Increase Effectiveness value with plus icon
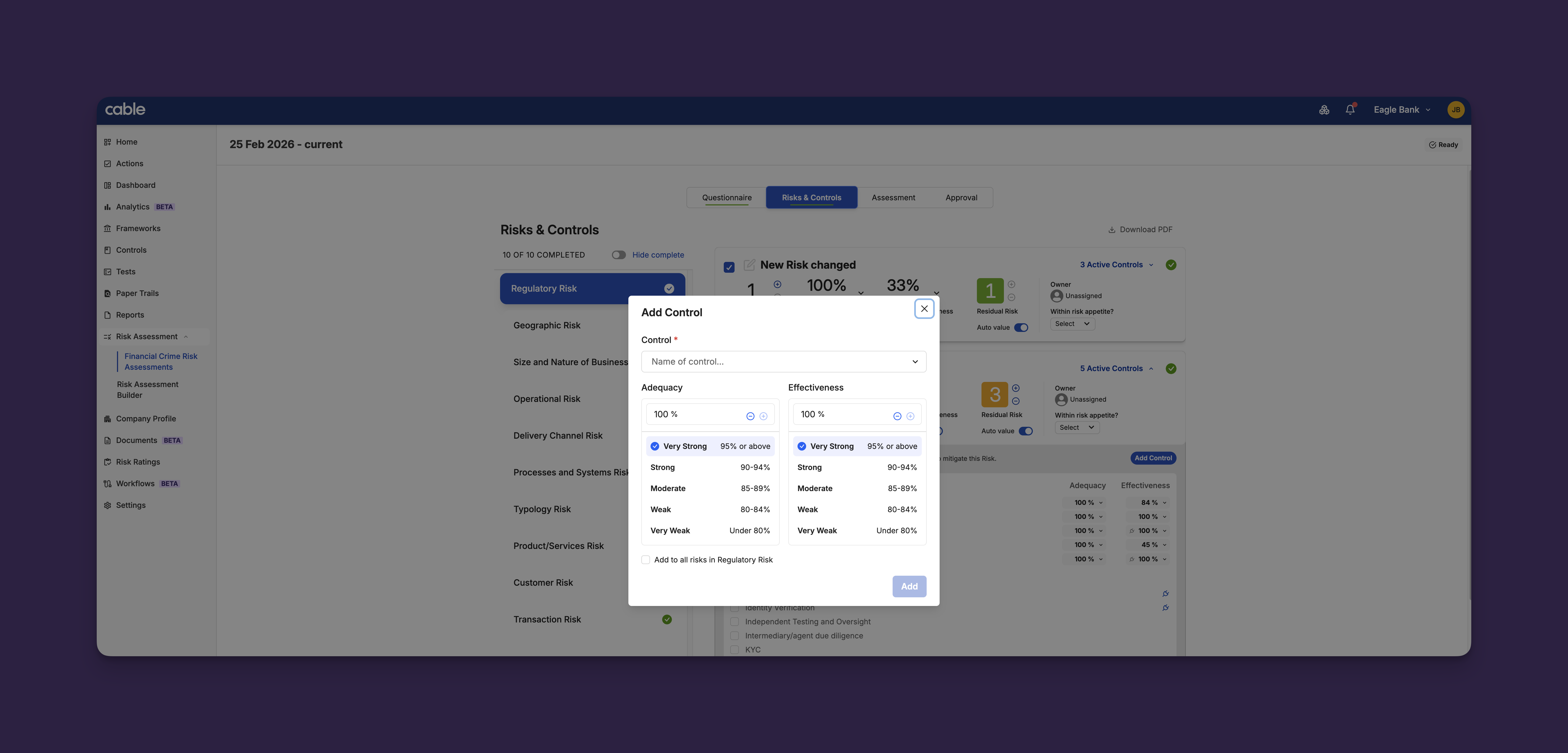1568x753 pixels. pyautogui.click(x=911, y=417)
